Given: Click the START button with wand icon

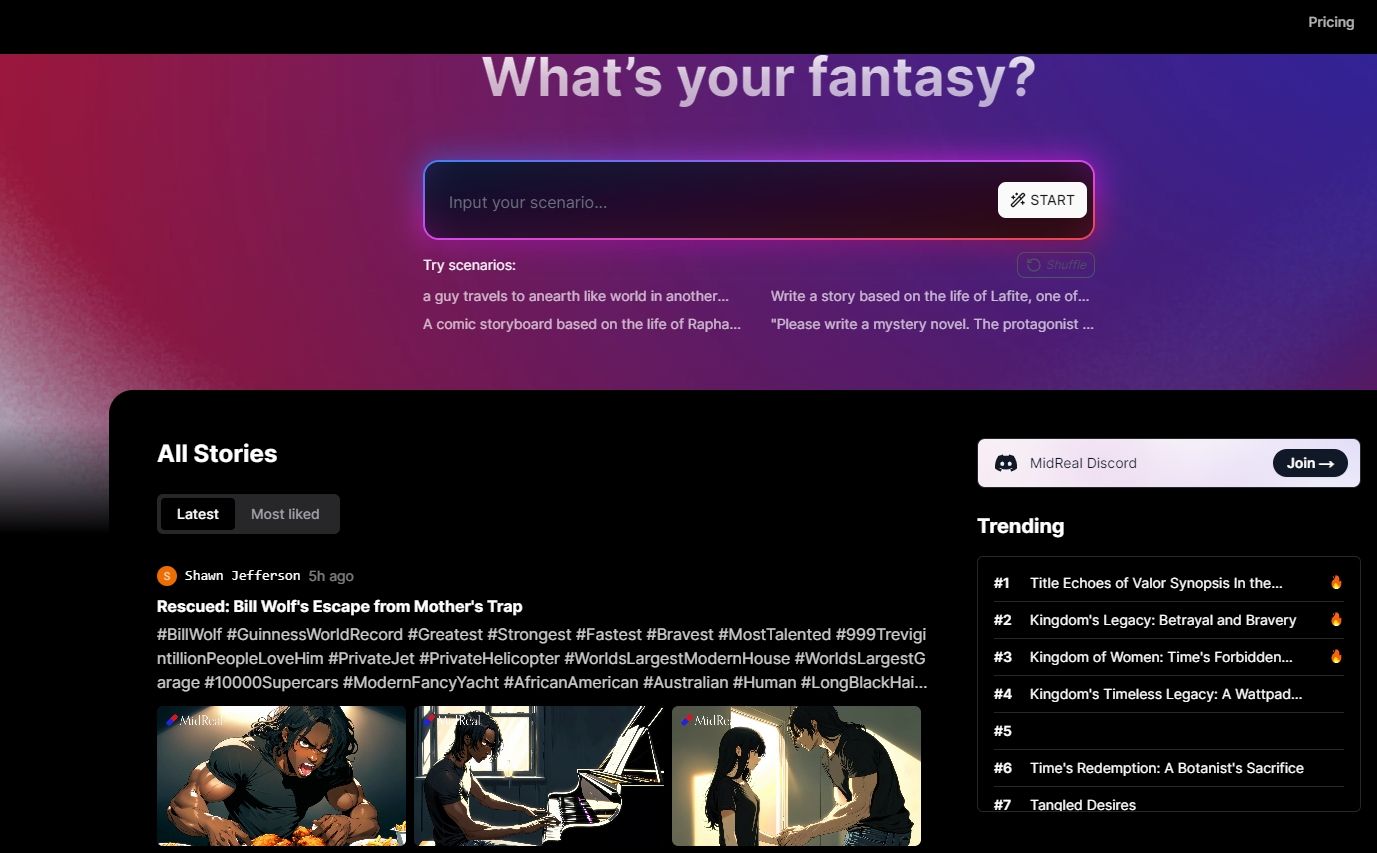Looking at the screenshot, I should click(1042, 200).
